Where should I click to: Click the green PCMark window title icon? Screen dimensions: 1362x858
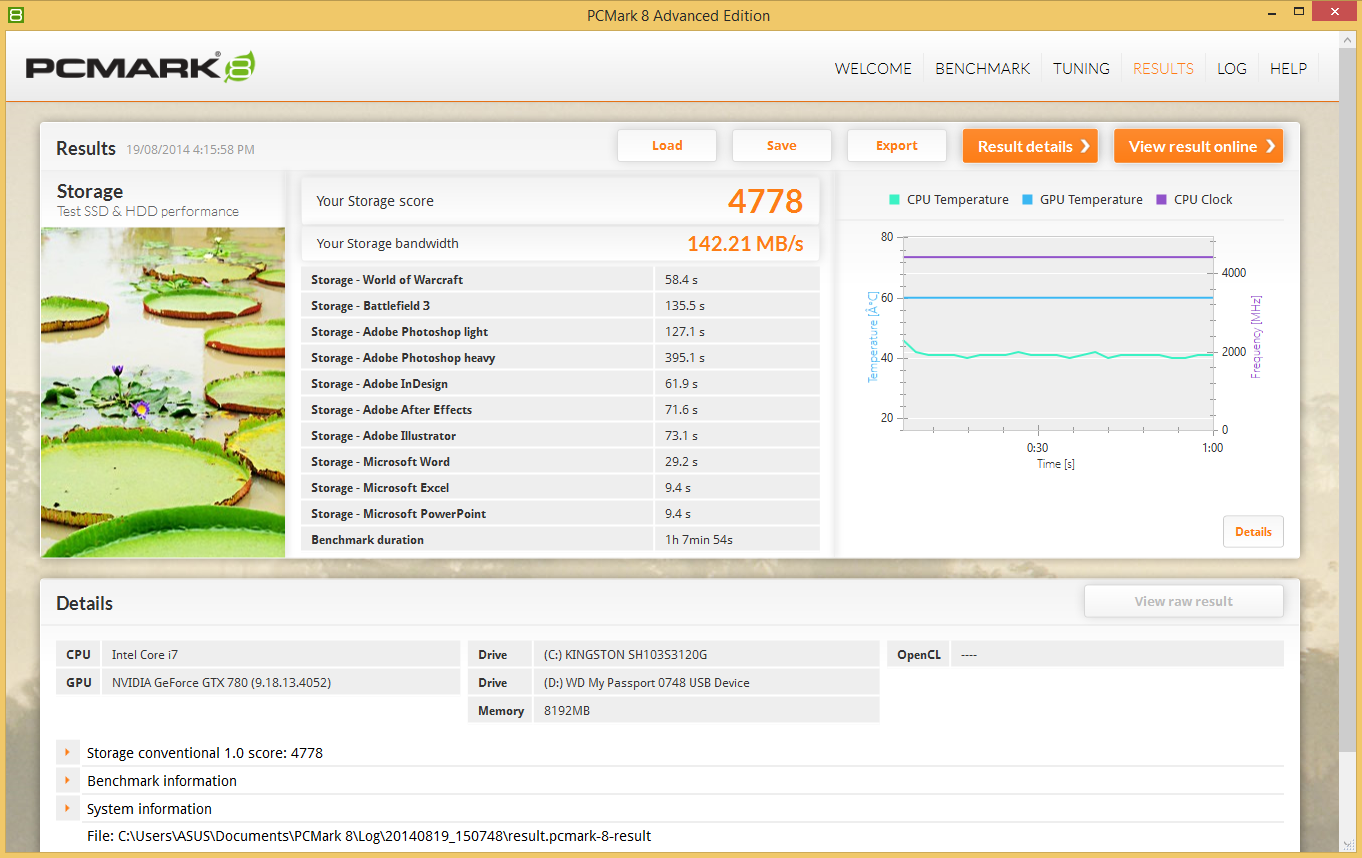coord(15,15)
